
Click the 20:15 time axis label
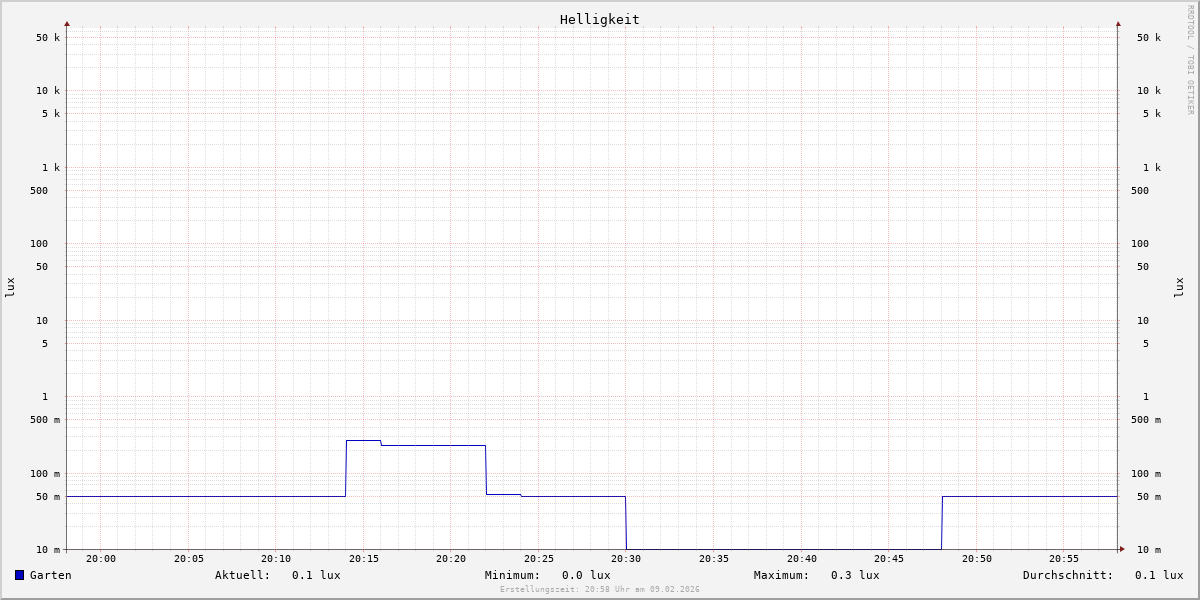pos(364,559)
